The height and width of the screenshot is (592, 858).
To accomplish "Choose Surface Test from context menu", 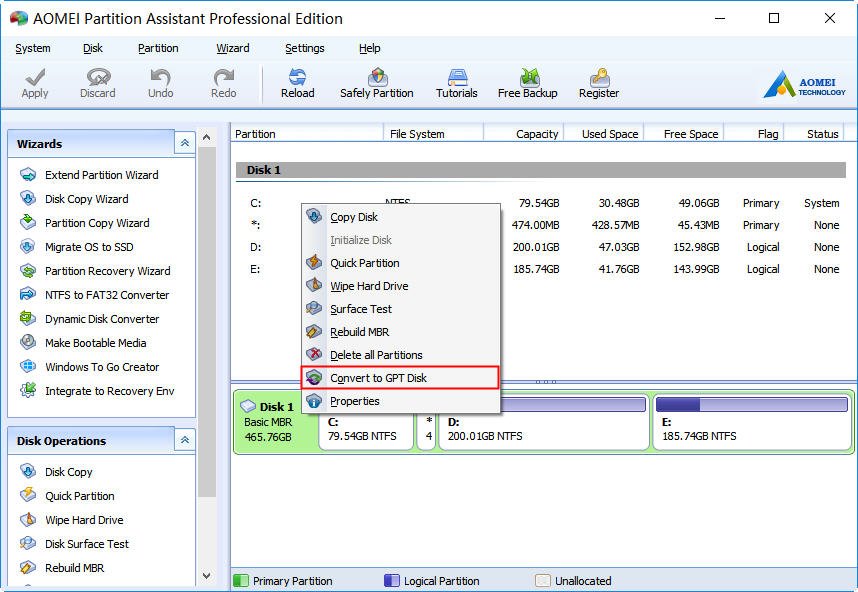I will point(401,309).
